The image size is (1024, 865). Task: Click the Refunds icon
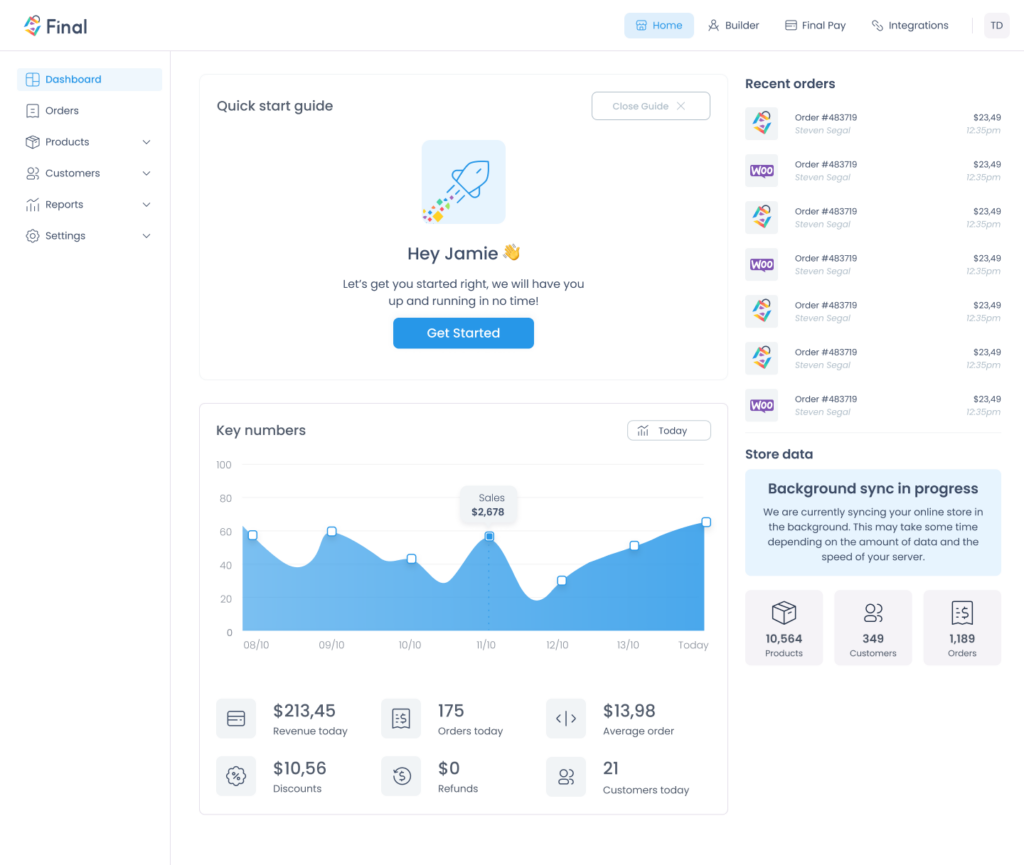401,776
